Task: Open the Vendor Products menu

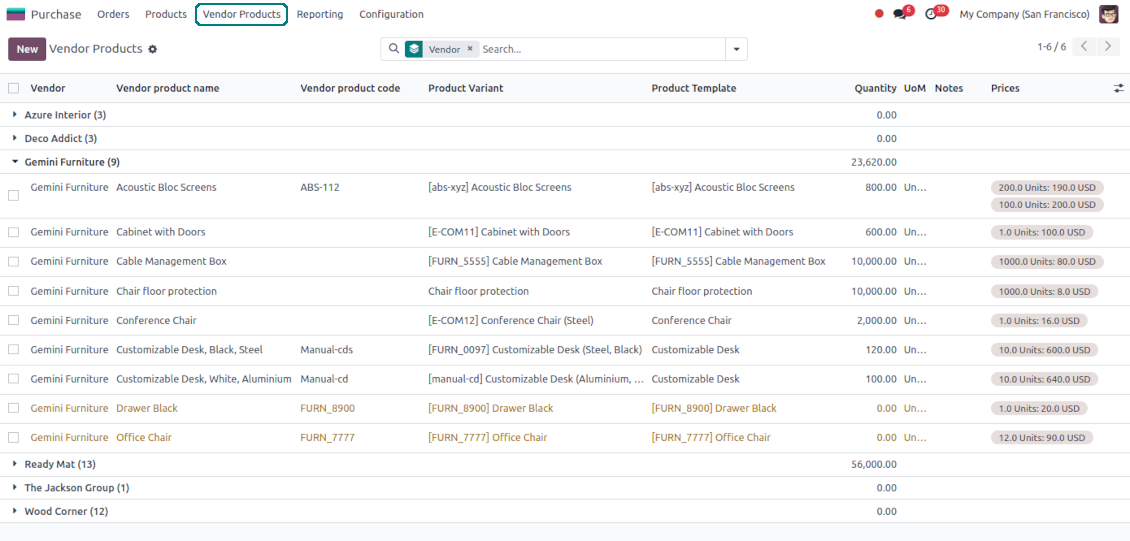Action: (x=241, y=14)
